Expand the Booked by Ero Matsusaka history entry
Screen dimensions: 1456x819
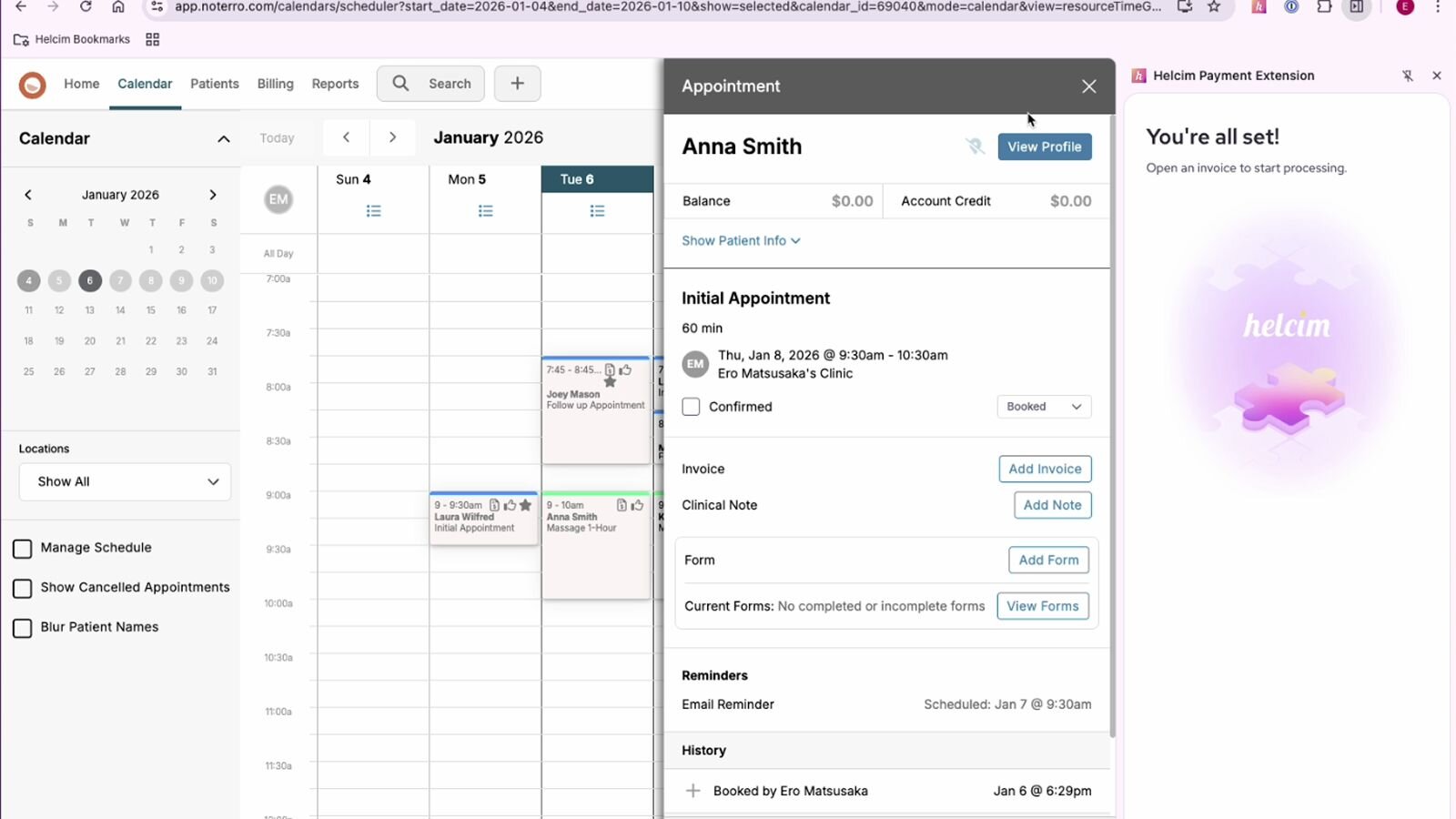[x=693, y=791]
